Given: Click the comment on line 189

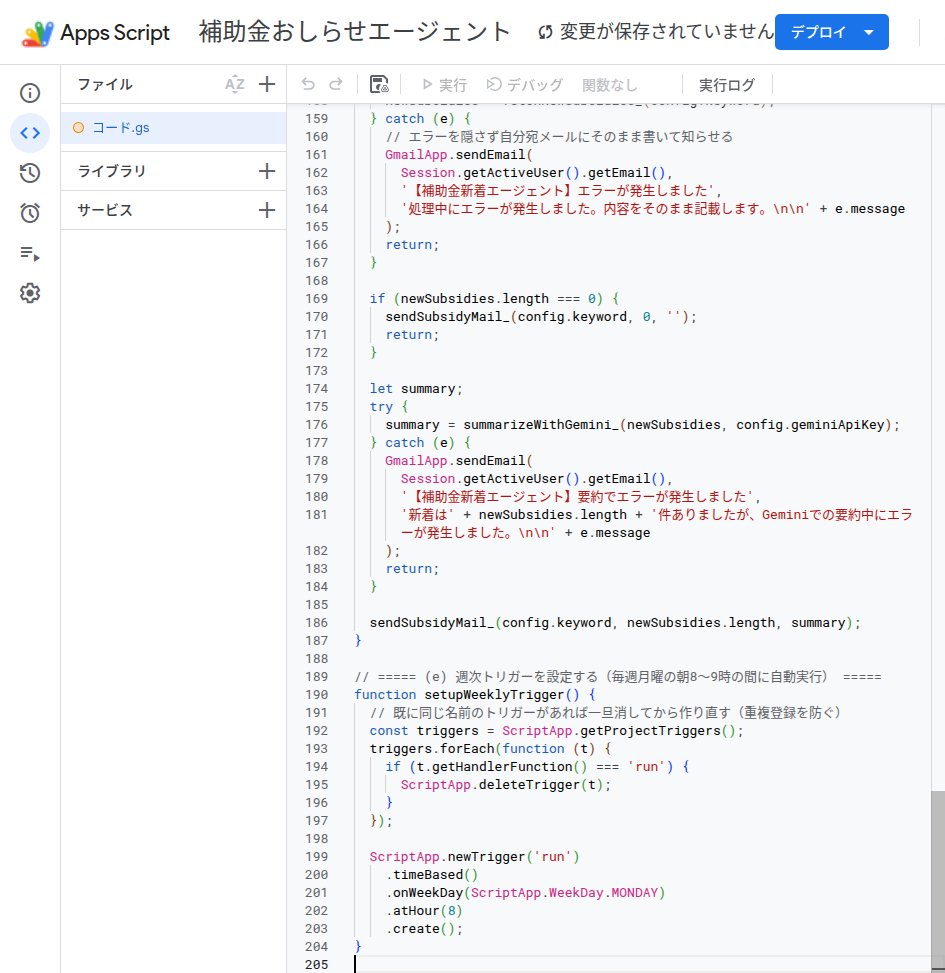Looking at the screenshot, I should 618,677.
